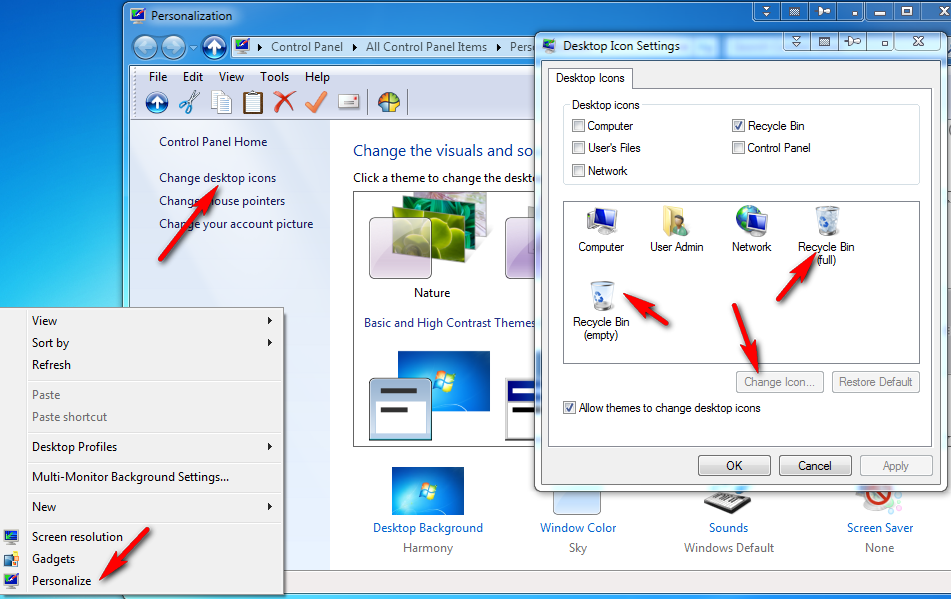Click the scissors Cut toolbar icon
The width and height of the screenshot is (951, 599).
click(189, 102)
